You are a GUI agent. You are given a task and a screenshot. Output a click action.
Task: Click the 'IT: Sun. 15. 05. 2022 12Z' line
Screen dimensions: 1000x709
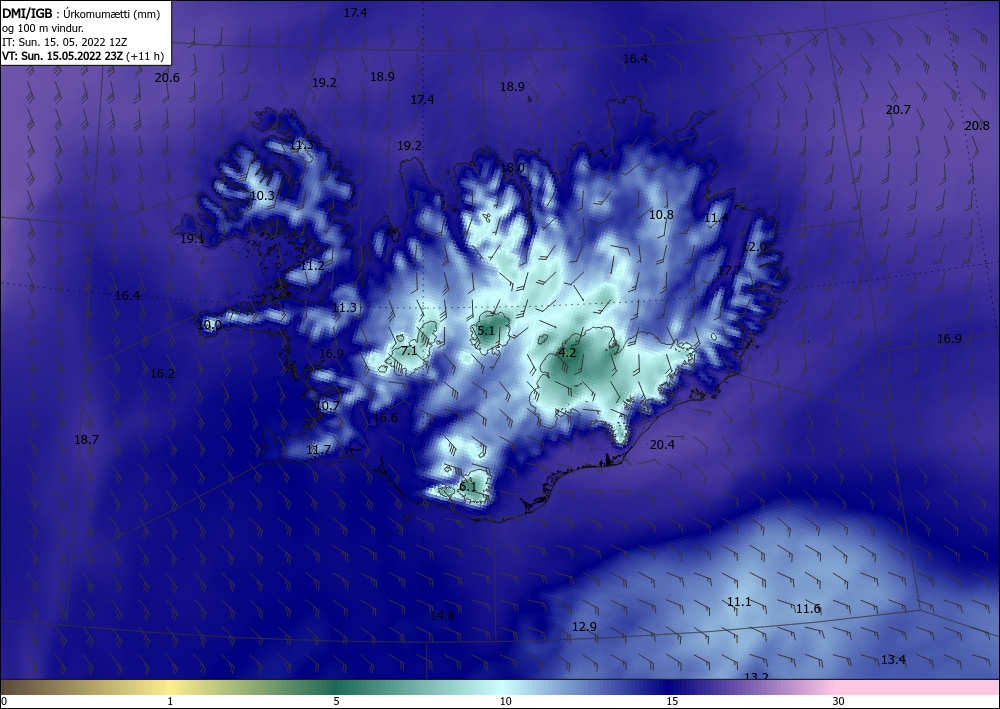(64, 42)
